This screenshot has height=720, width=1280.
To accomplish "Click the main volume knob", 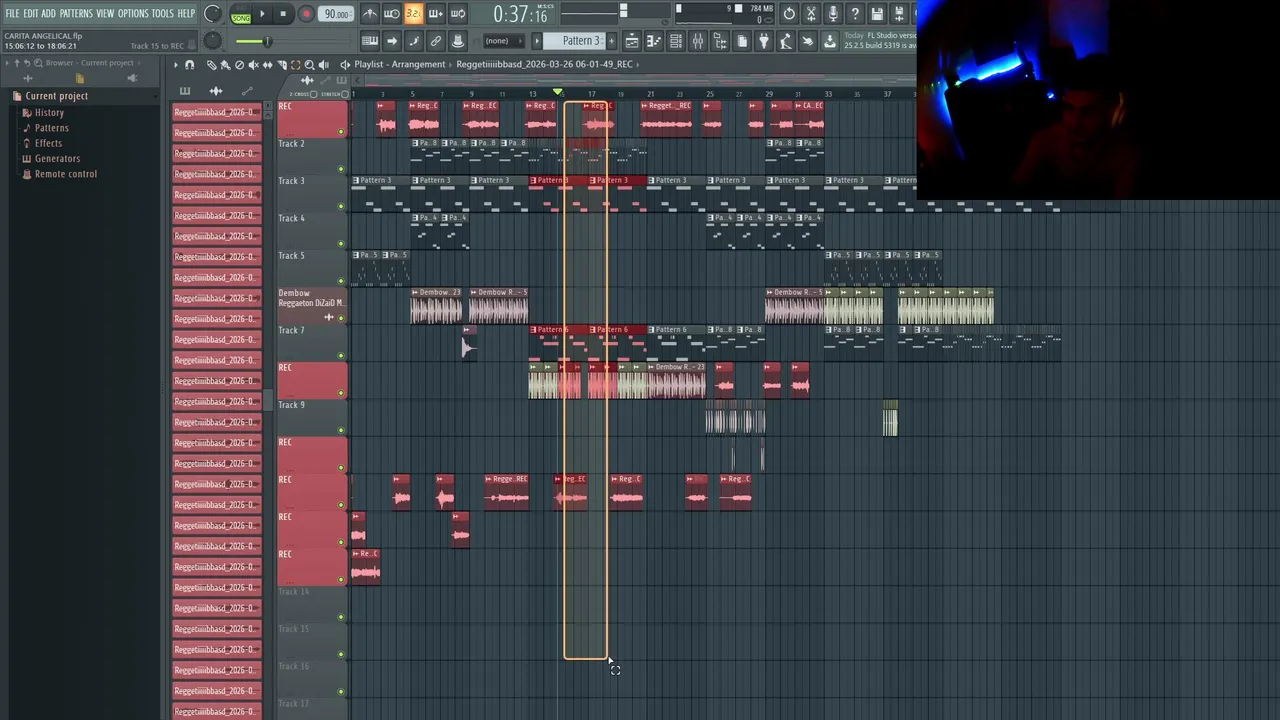I will point(213,13).
